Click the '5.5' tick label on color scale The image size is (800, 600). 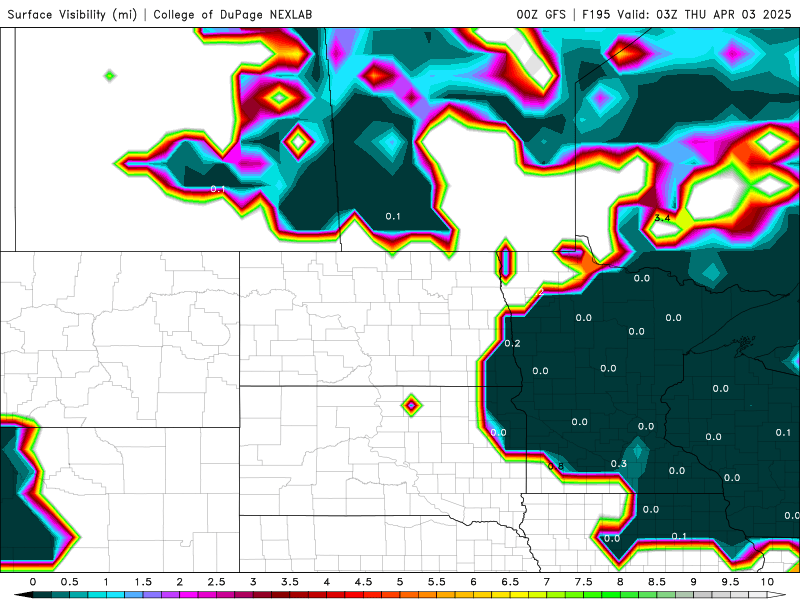pyautogui.click(x=437, y=582)
